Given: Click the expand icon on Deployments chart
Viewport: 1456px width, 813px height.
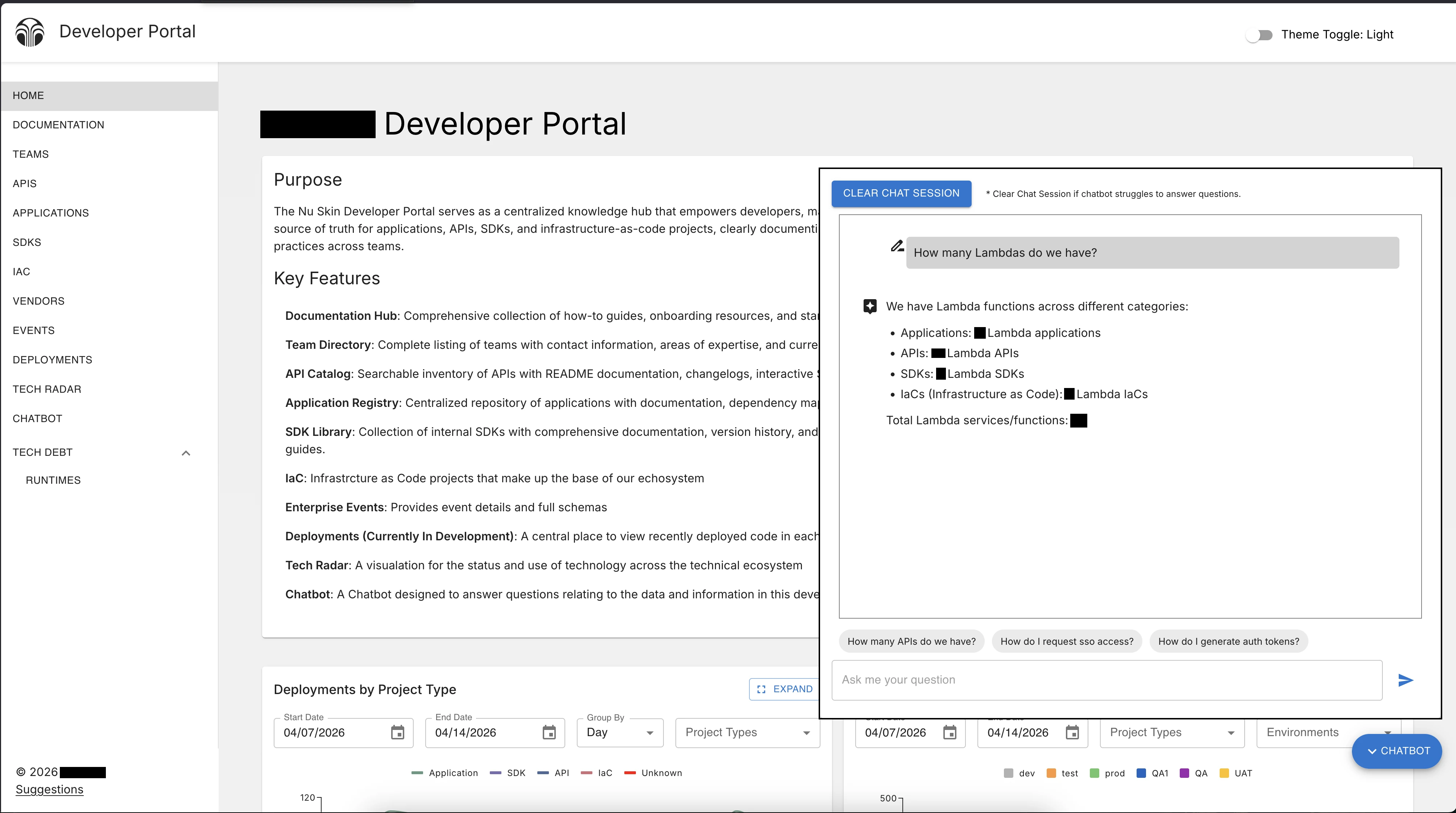Looking at the screenshot, I should (x=761, y=689).
